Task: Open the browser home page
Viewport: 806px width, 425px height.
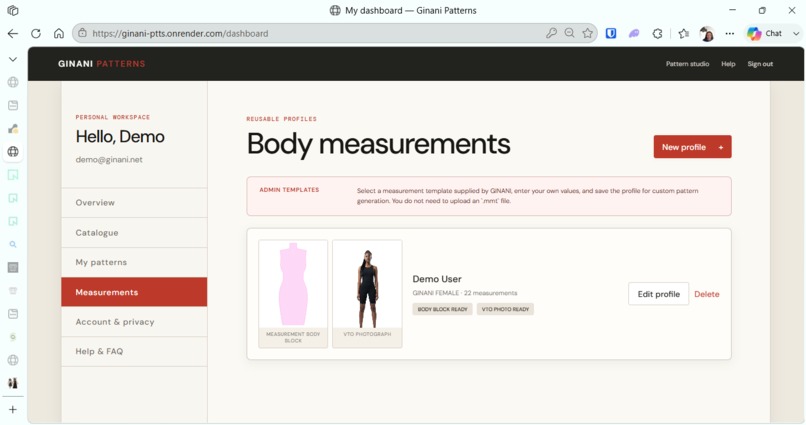Action: click(x=59, y=33)
